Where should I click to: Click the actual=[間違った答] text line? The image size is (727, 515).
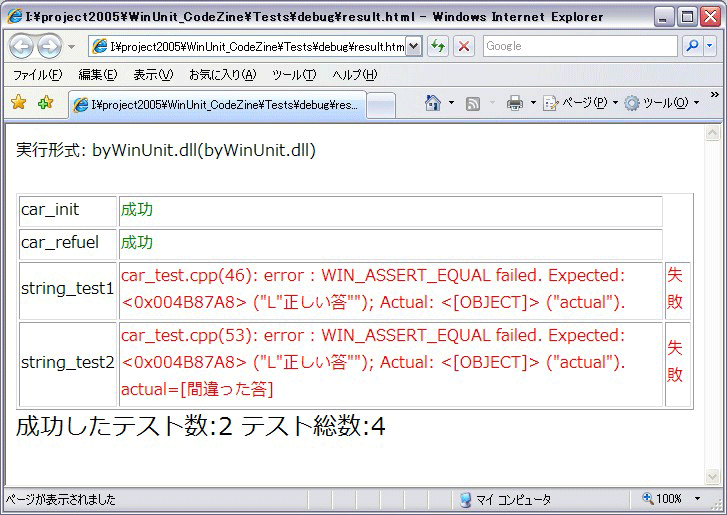(x=197, y=389)
